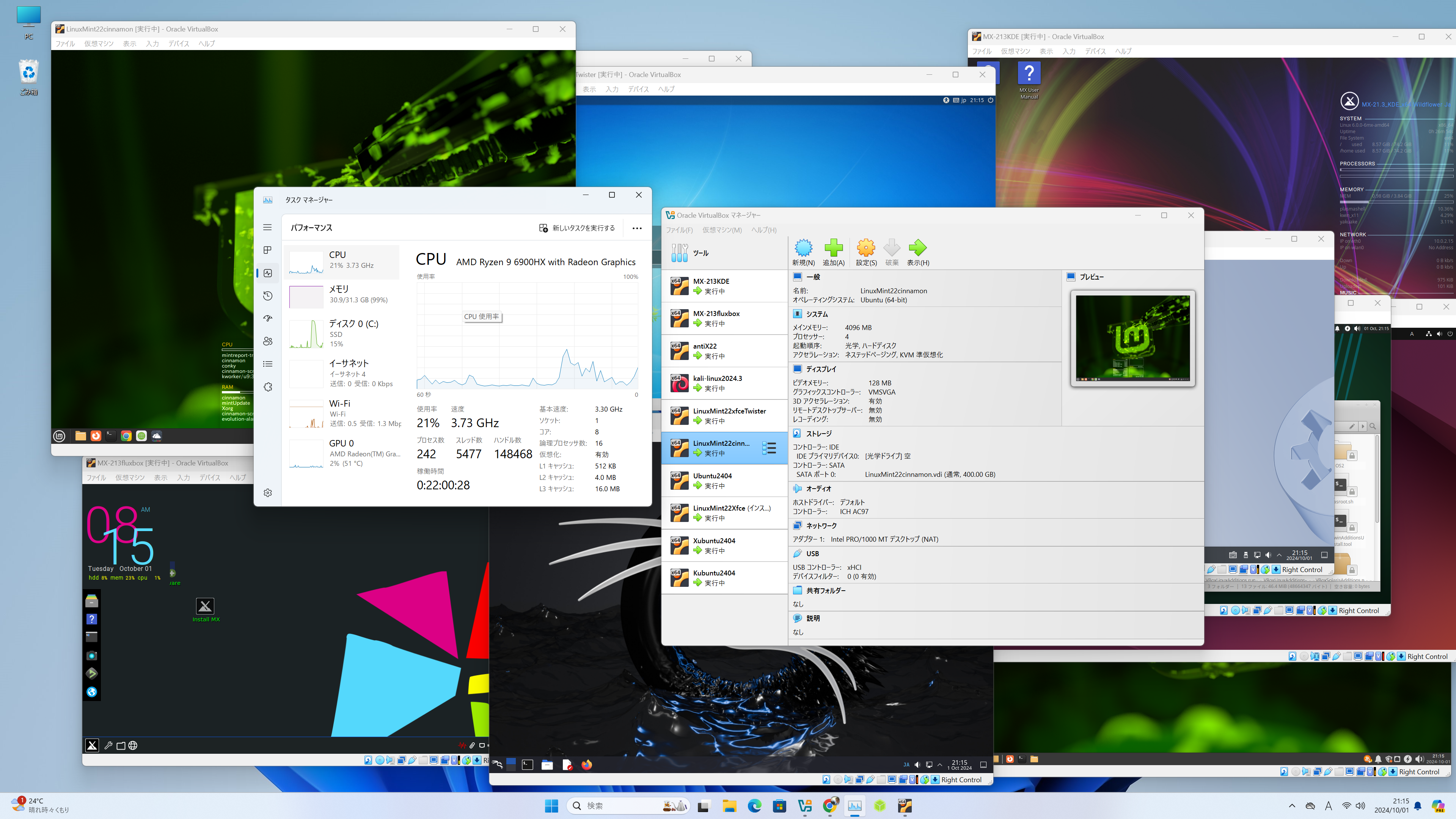Screen dimensions: 1456x819
Task: Open LinuxMint22cinnamon VM item menu button
Action: 769,448
